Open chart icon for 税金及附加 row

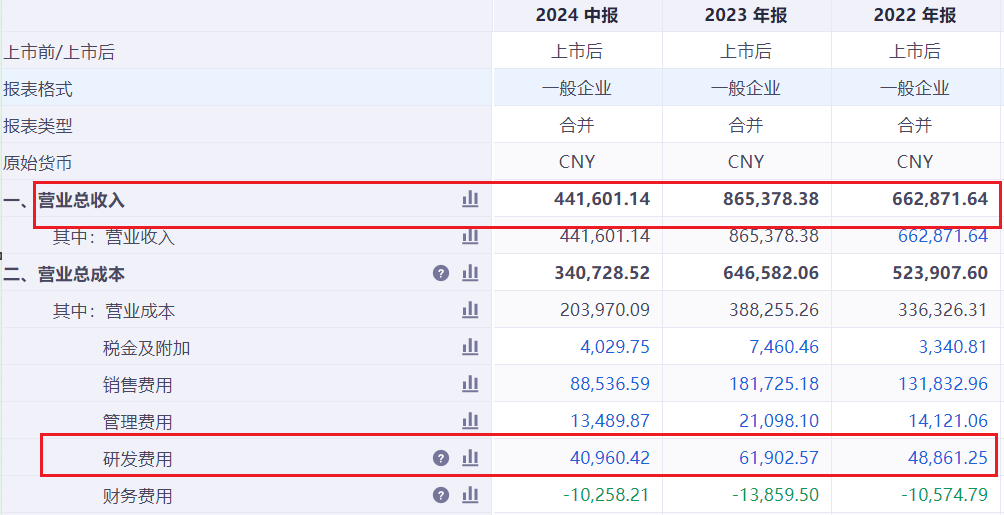[x=470, y=347]
